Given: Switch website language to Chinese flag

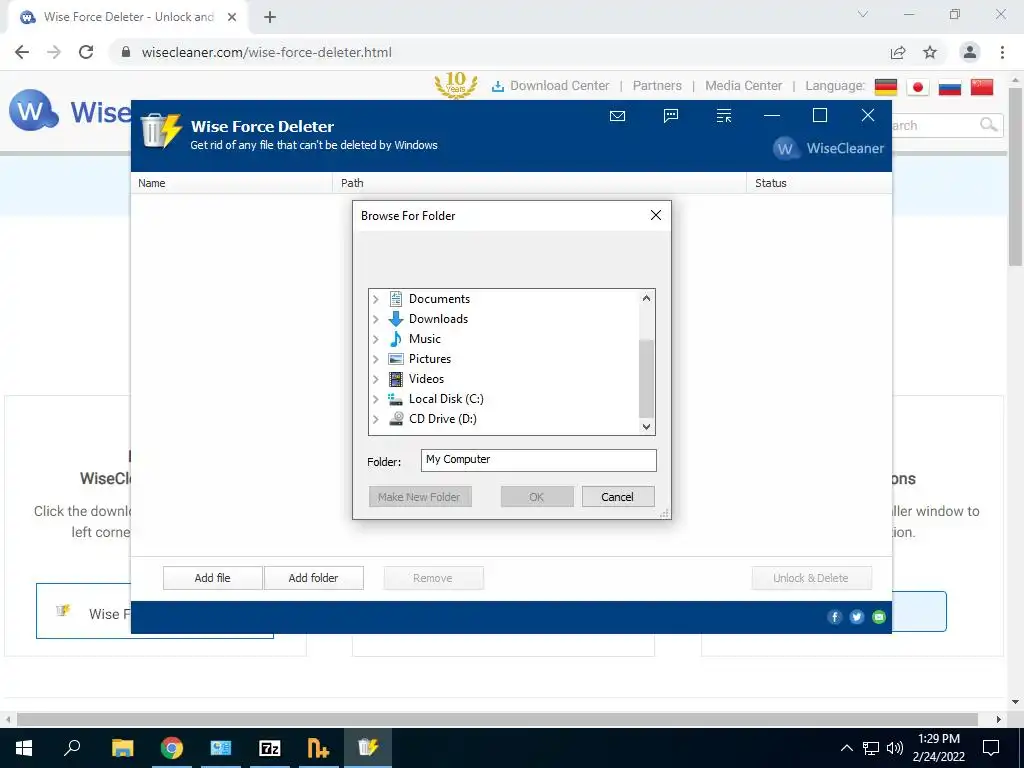Looking at the screenshot, I should click(x=982, y=87).
